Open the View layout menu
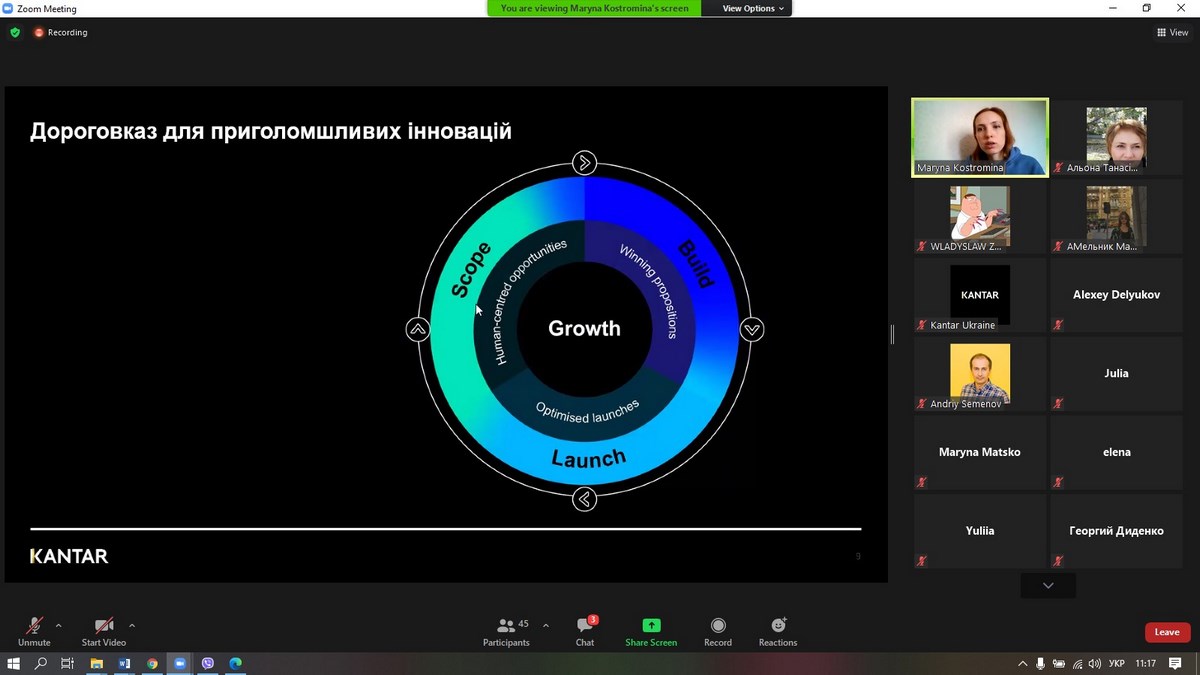This screenshot has height=675, width=1200. coord(1173,32)
